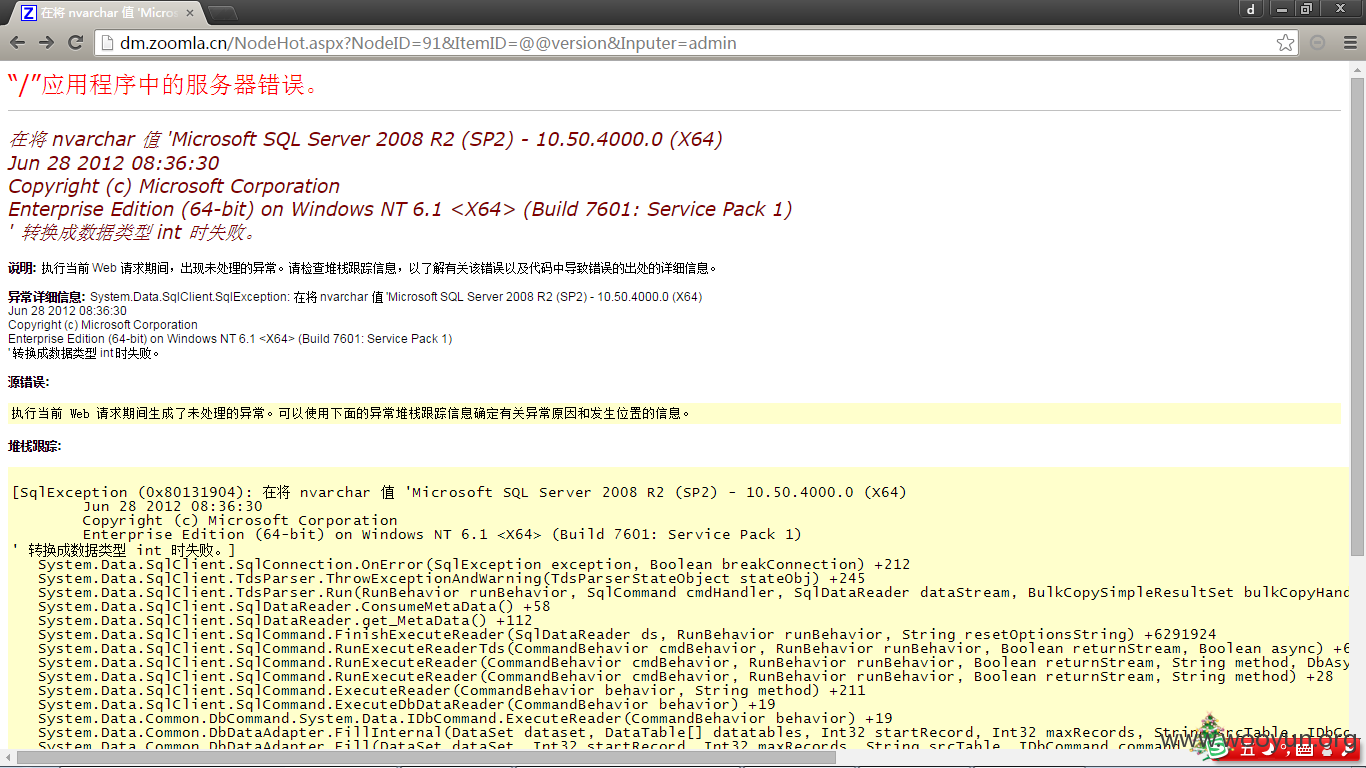Click the '[SqlException (0x80131904)' stack trace line
The height and width of the screenshot is (768, 1366).
459,492
